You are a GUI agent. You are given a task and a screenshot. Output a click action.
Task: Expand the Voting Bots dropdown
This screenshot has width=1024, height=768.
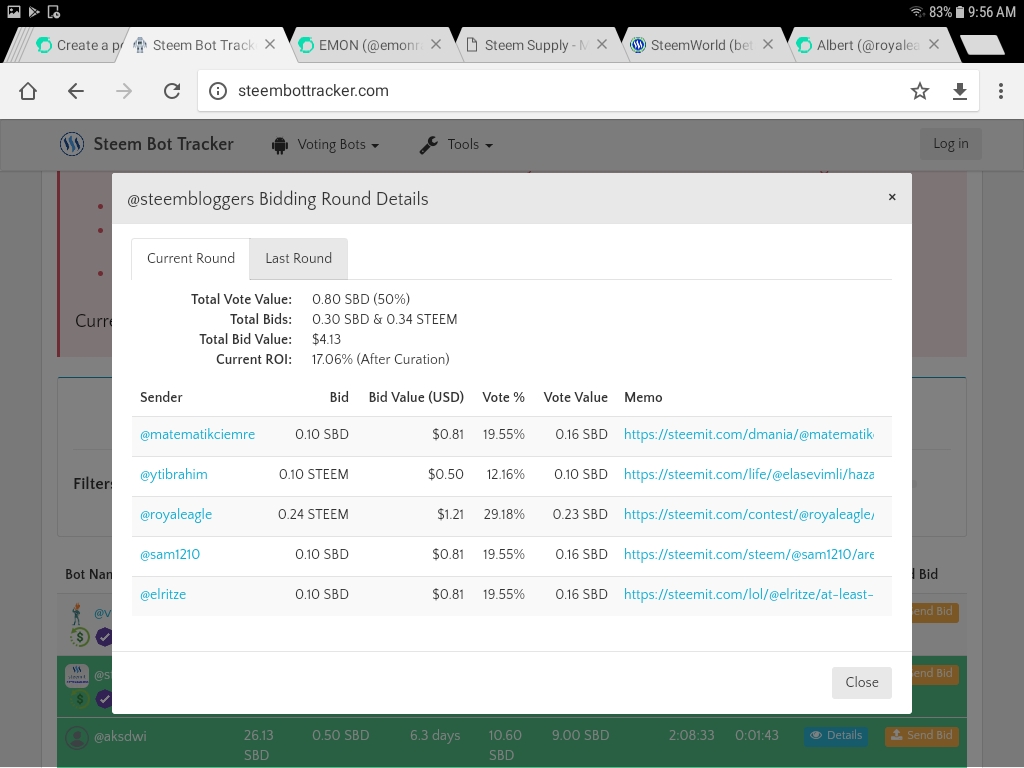point(325,144)
